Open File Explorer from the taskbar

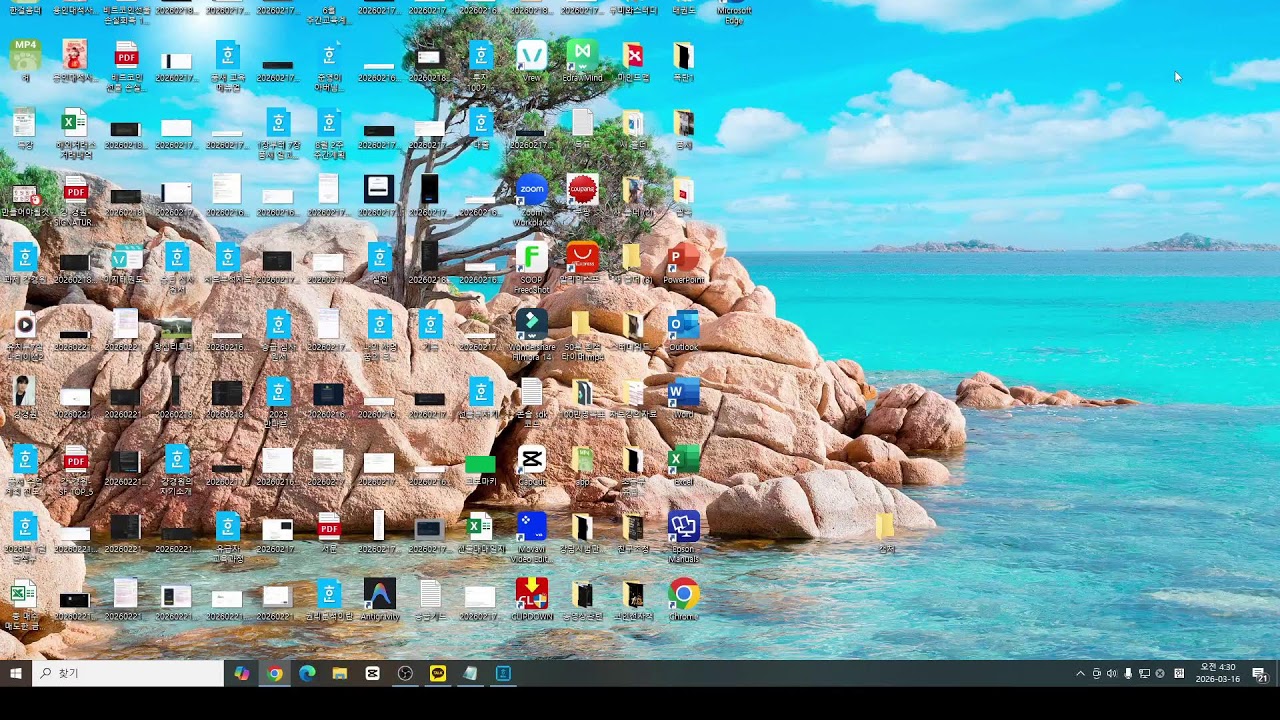coord(340,673)
